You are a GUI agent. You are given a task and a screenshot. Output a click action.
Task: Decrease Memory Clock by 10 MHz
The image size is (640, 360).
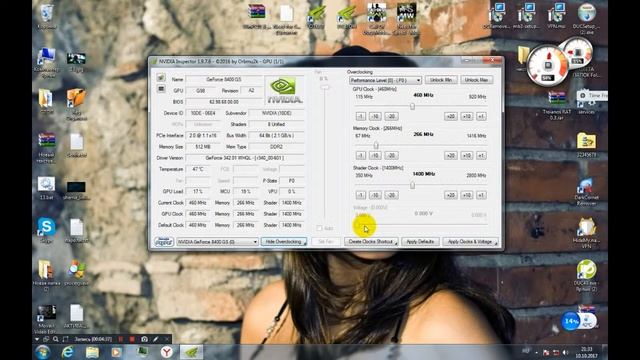point(375,156)
